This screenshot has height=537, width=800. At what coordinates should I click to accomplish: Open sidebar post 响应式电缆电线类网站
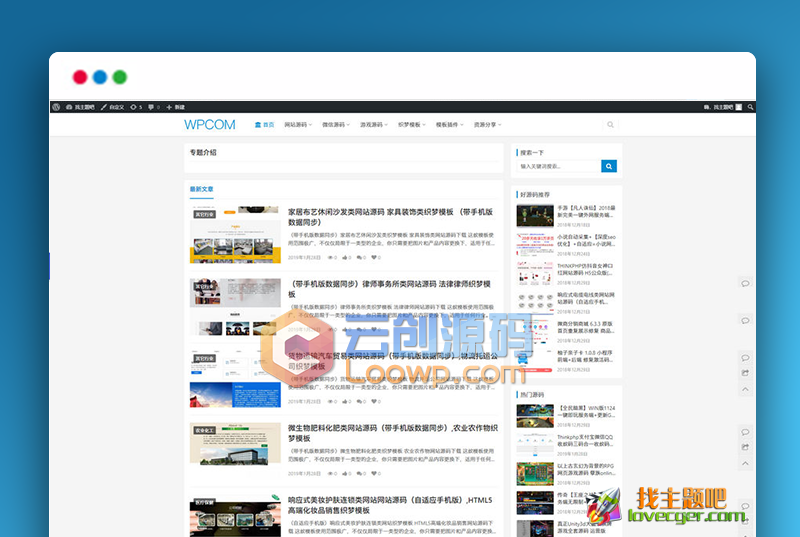point(586,298)
